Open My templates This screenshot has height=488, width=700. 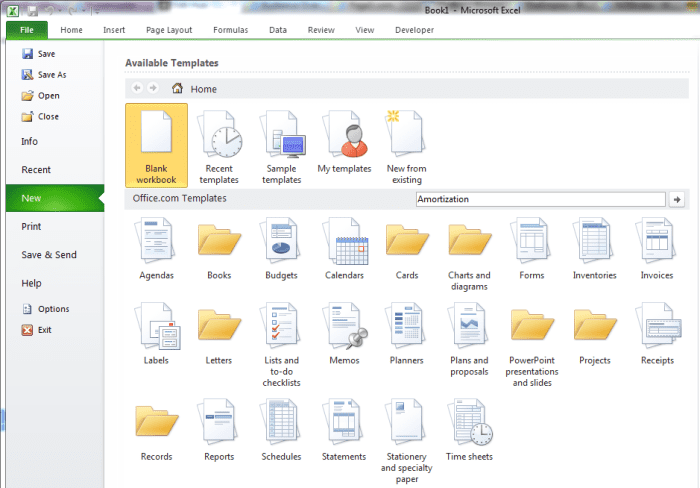pos(344,142)
